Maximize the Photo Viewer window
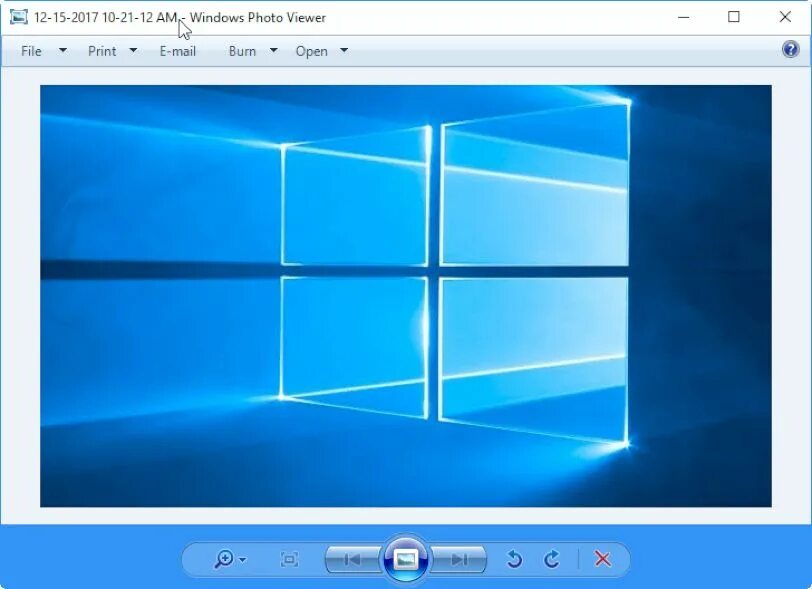The height and width of the screenshot is (589, 812). pyautogui.click(x=734, y=17)
